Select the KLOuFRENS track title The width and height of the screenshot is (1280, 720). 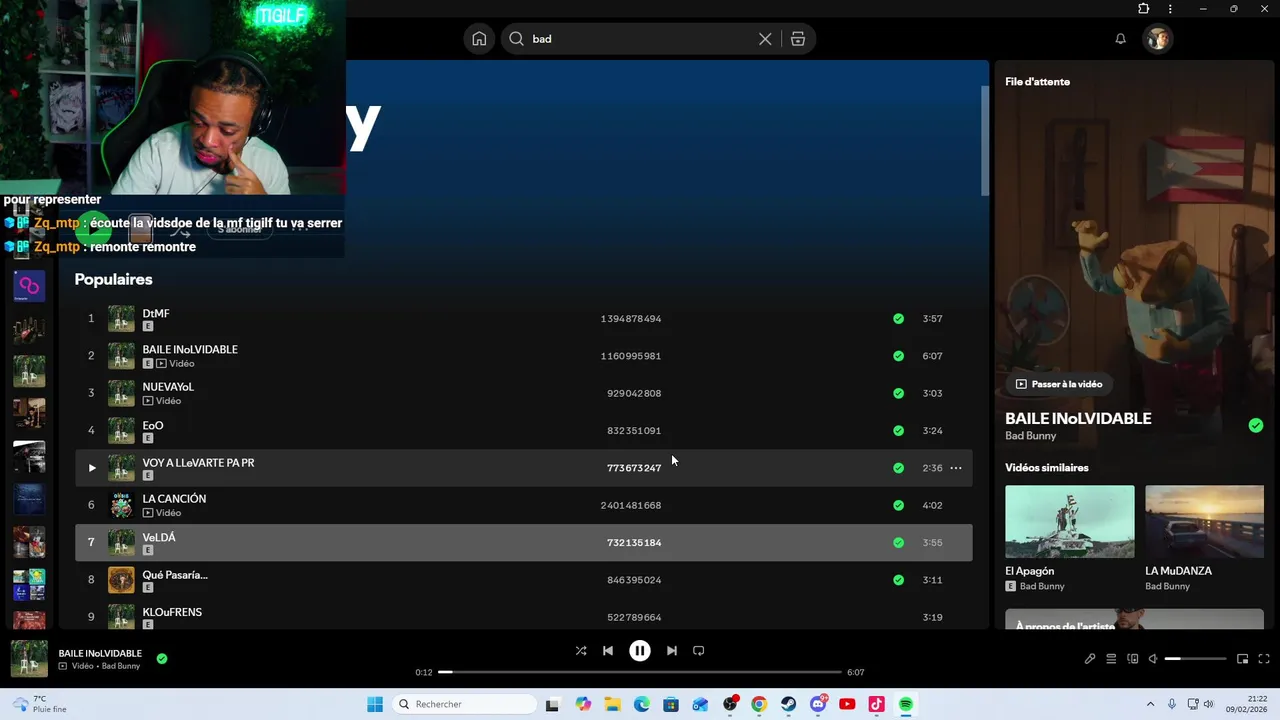tap(172, 612)
